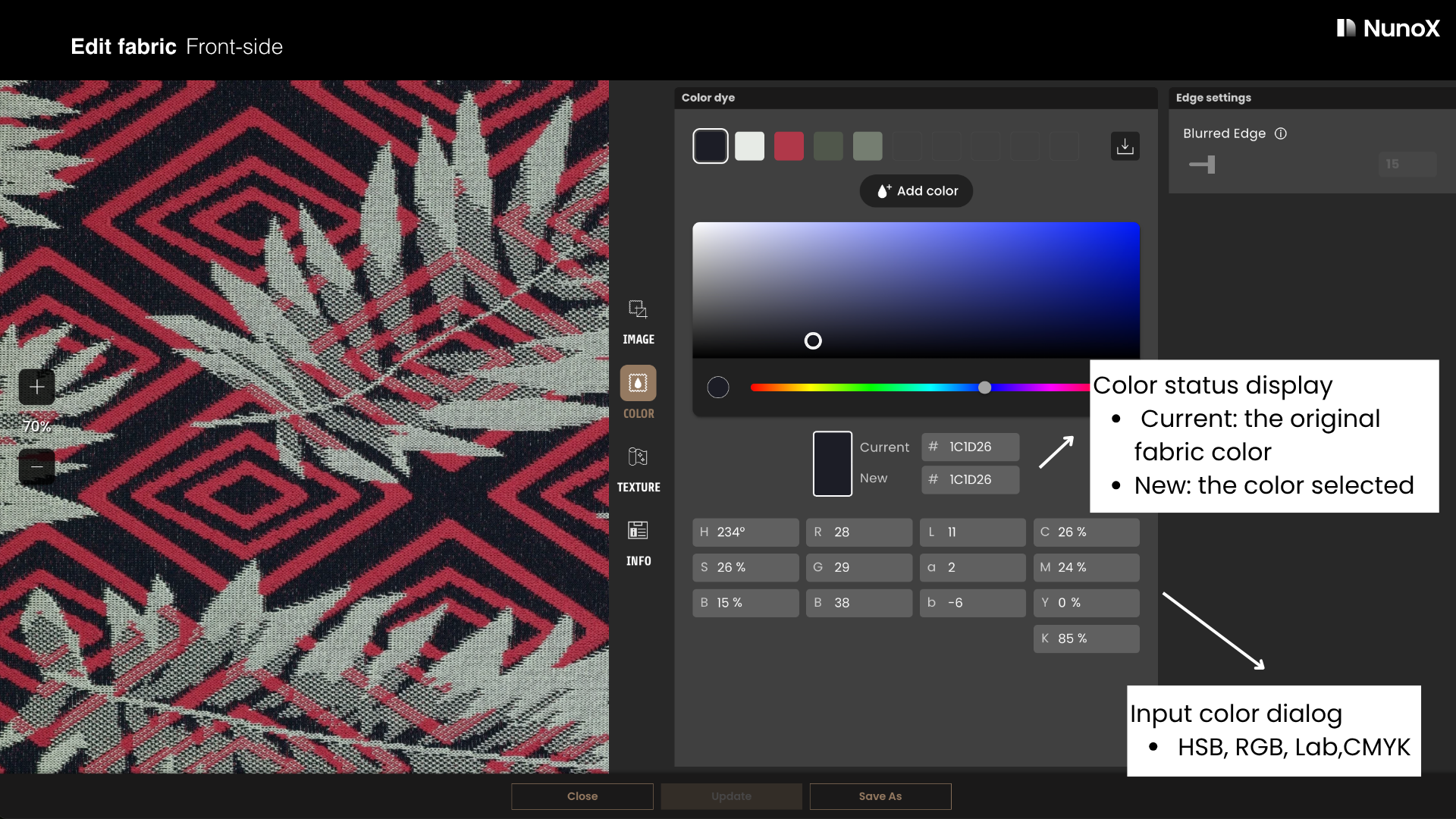Click the saturation-brightness picker circle
This screenshot has height=819, width=1456.
[x=813, y=341]
